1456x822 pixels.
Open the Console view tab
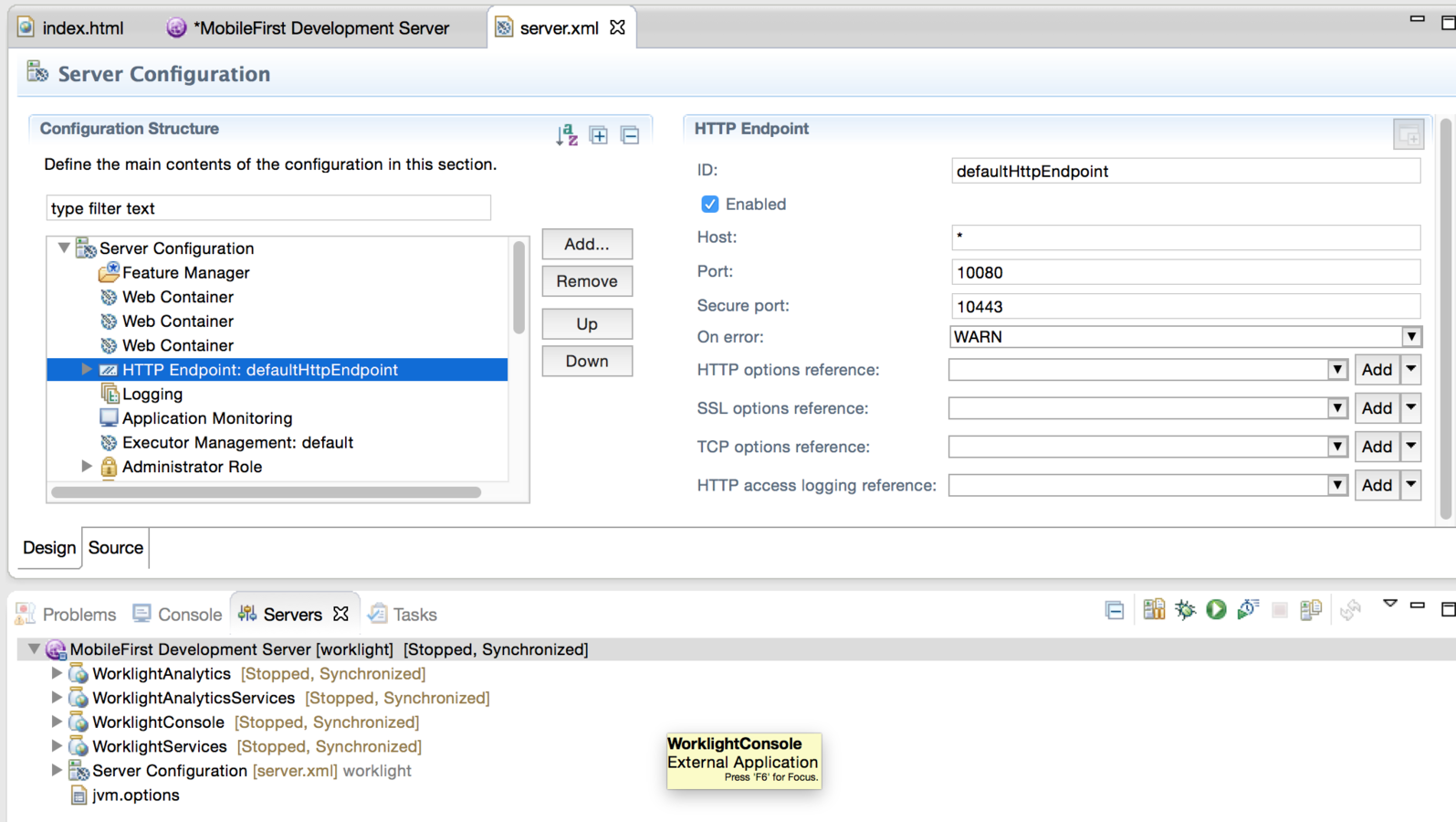(178, 614)
